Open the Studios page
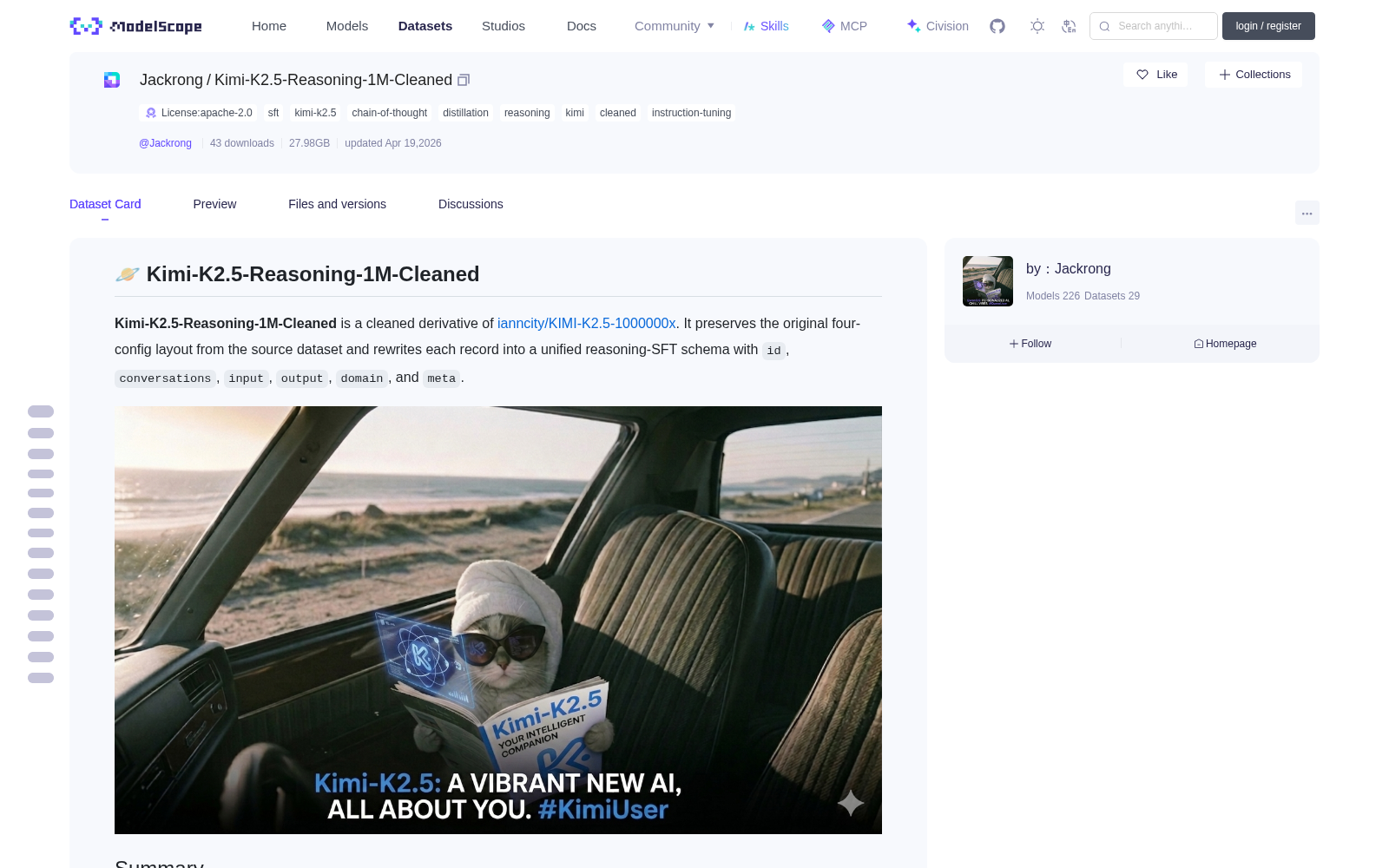This screenshot has height=868, width=1389. pos(504,26)
